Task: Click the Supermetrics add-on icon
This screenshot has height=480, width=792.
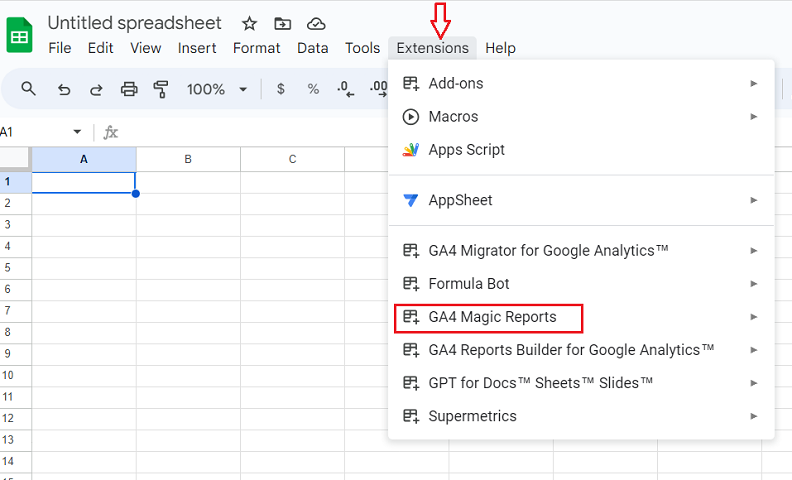Action: [411, 416]
